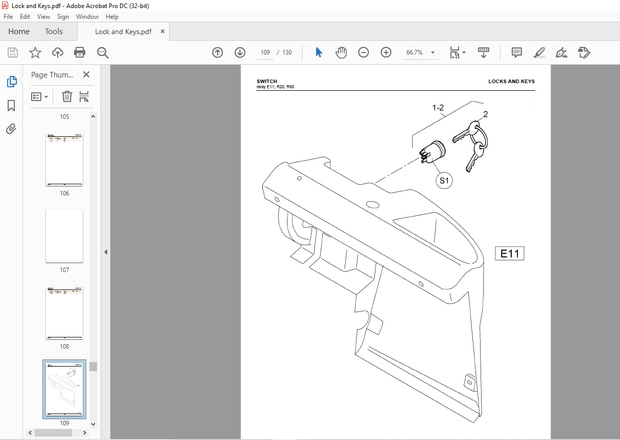Open the File menu
This screenshot has width=620, height=440.
click(x=8, y=17)
